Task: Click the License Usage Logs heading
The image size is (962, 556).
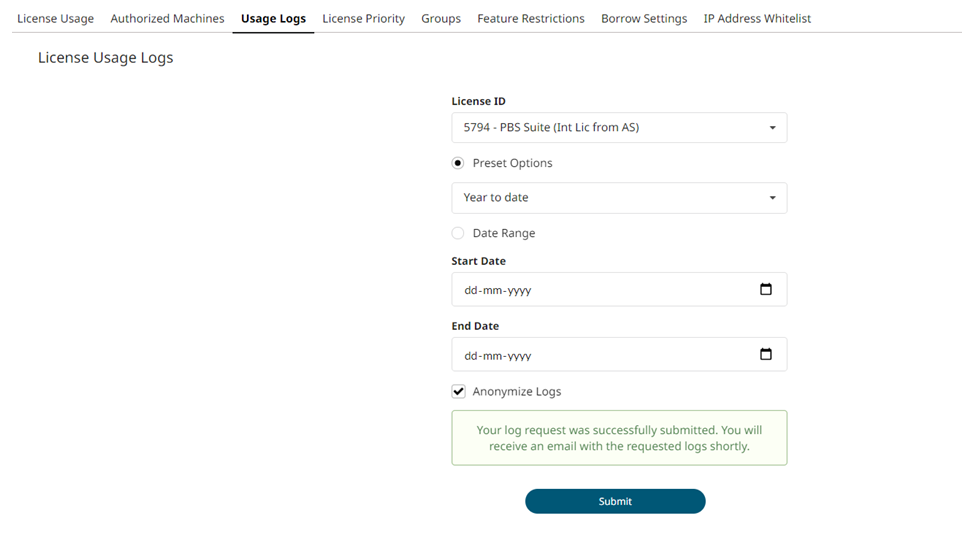Action: click(x=106, y=58)
